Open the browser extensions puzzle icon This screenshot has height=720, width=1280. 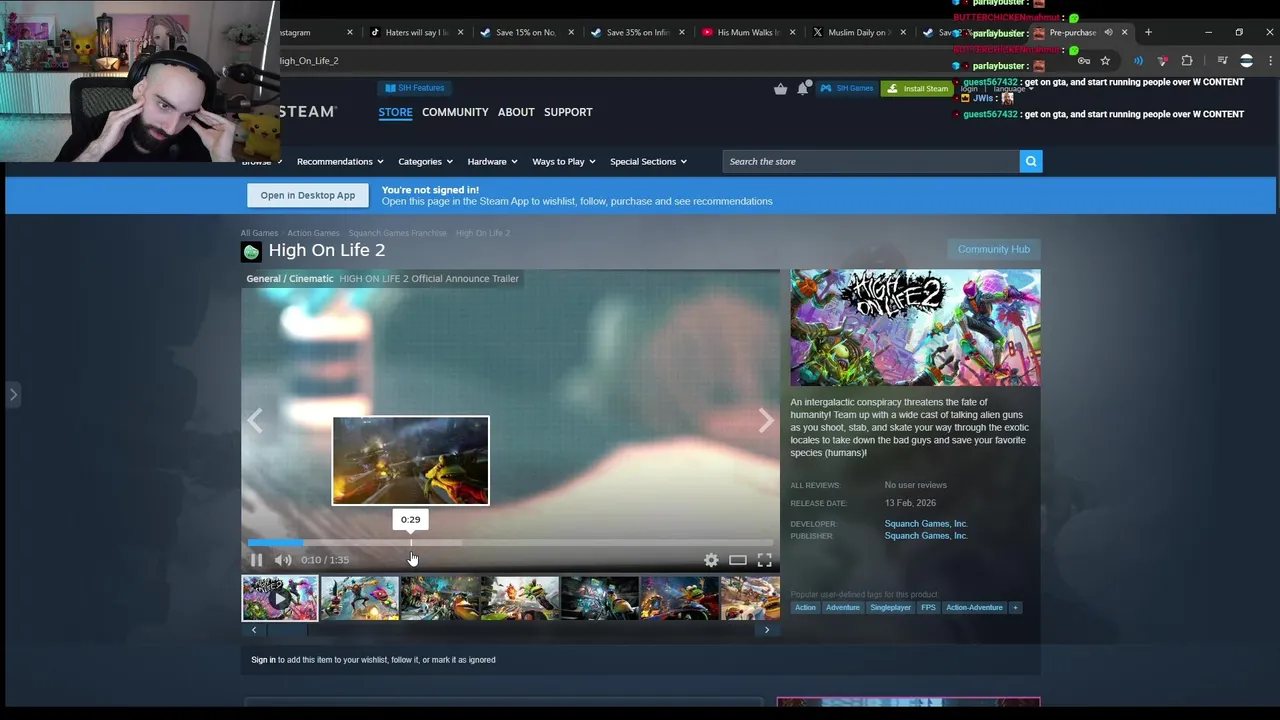tap(1187, 61)
